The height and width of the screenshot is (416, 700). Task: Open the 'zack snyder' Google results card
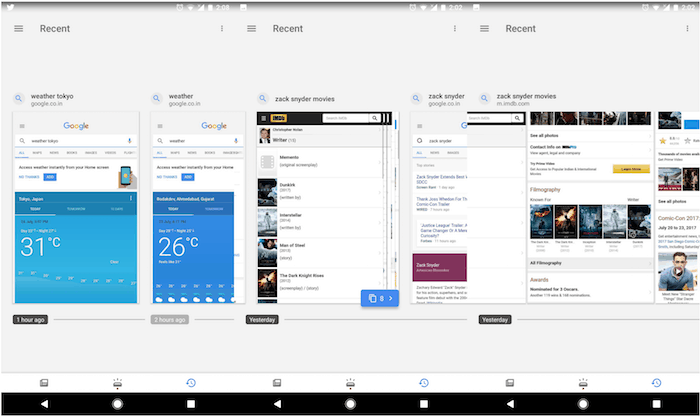click(x=439, y=208)
